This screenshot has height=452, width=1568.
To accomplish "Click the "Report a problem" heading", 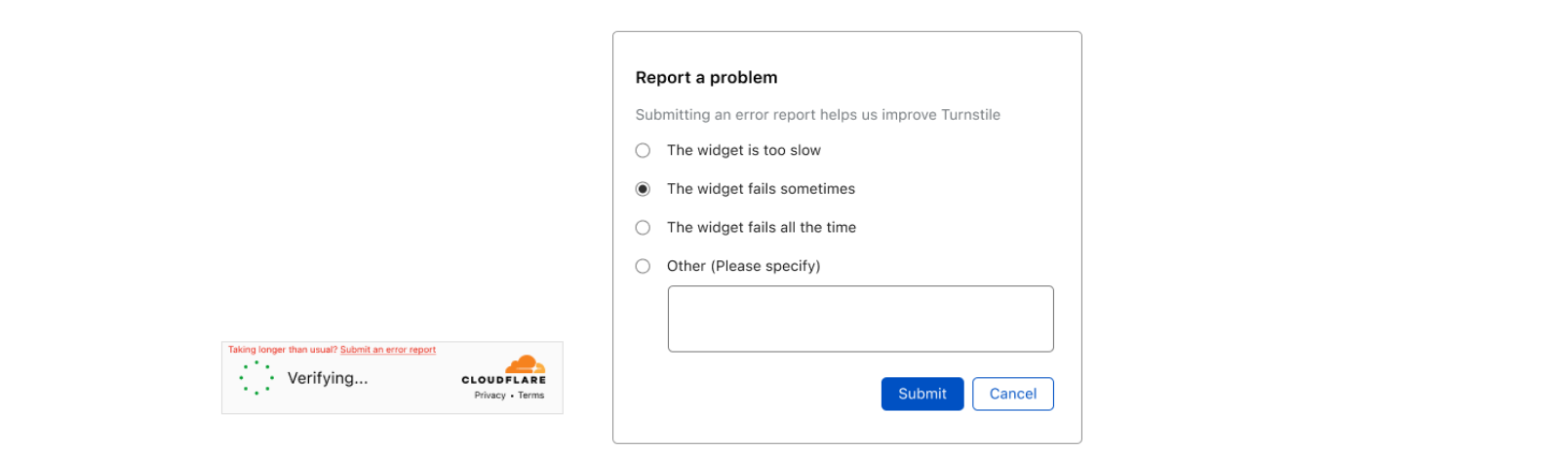I will 706,78.
